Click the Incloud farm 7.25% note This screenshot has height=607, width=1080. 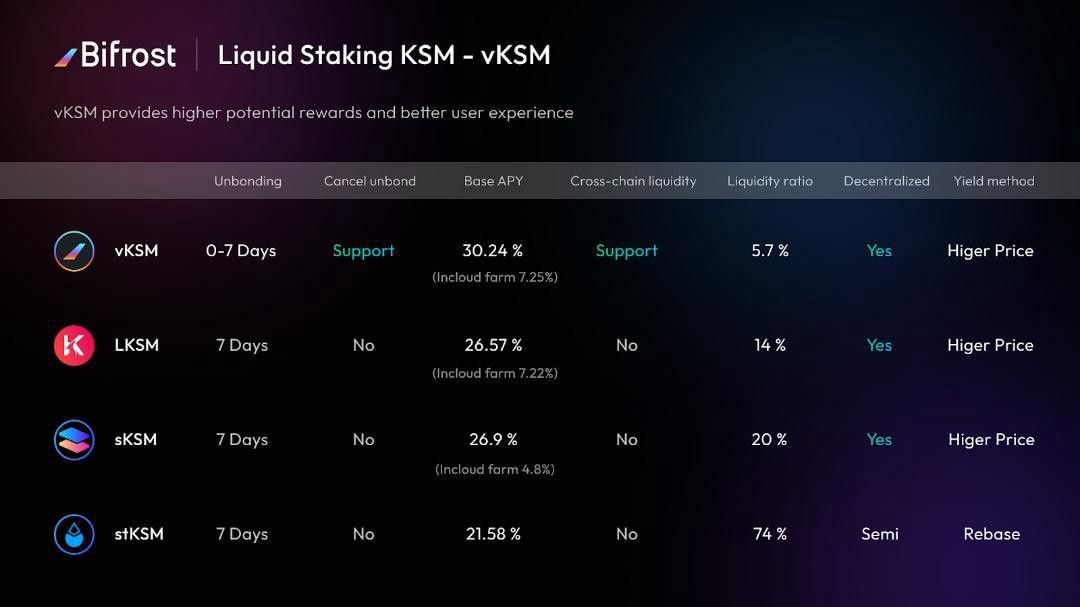(495, 277)
